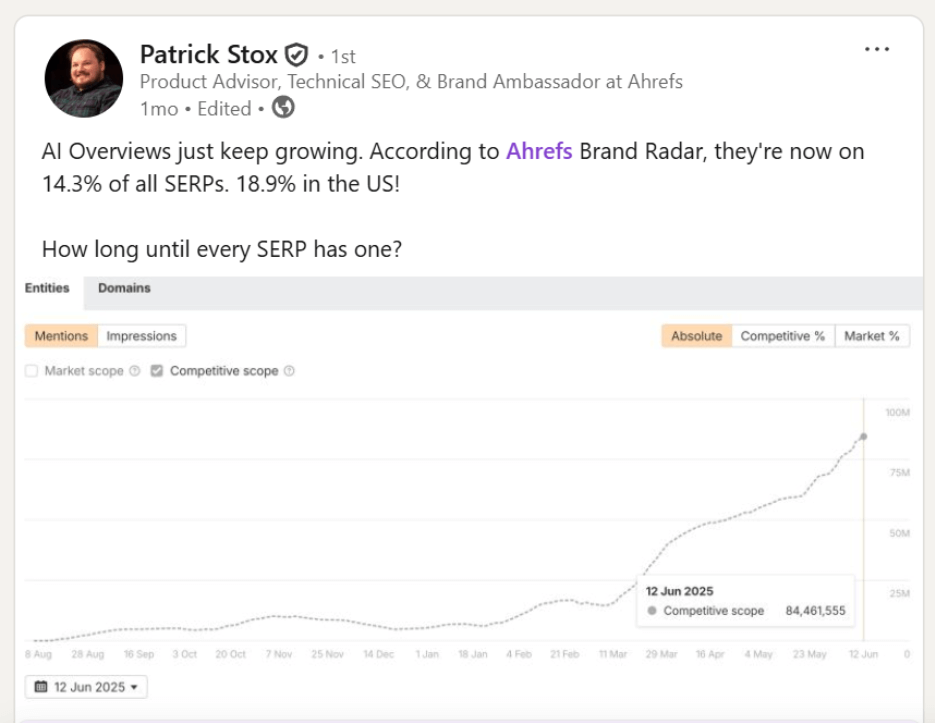Select the Competitive % display mode
Image resolution: width=935 pixels, height=723 pixels.
pos(782,336)
